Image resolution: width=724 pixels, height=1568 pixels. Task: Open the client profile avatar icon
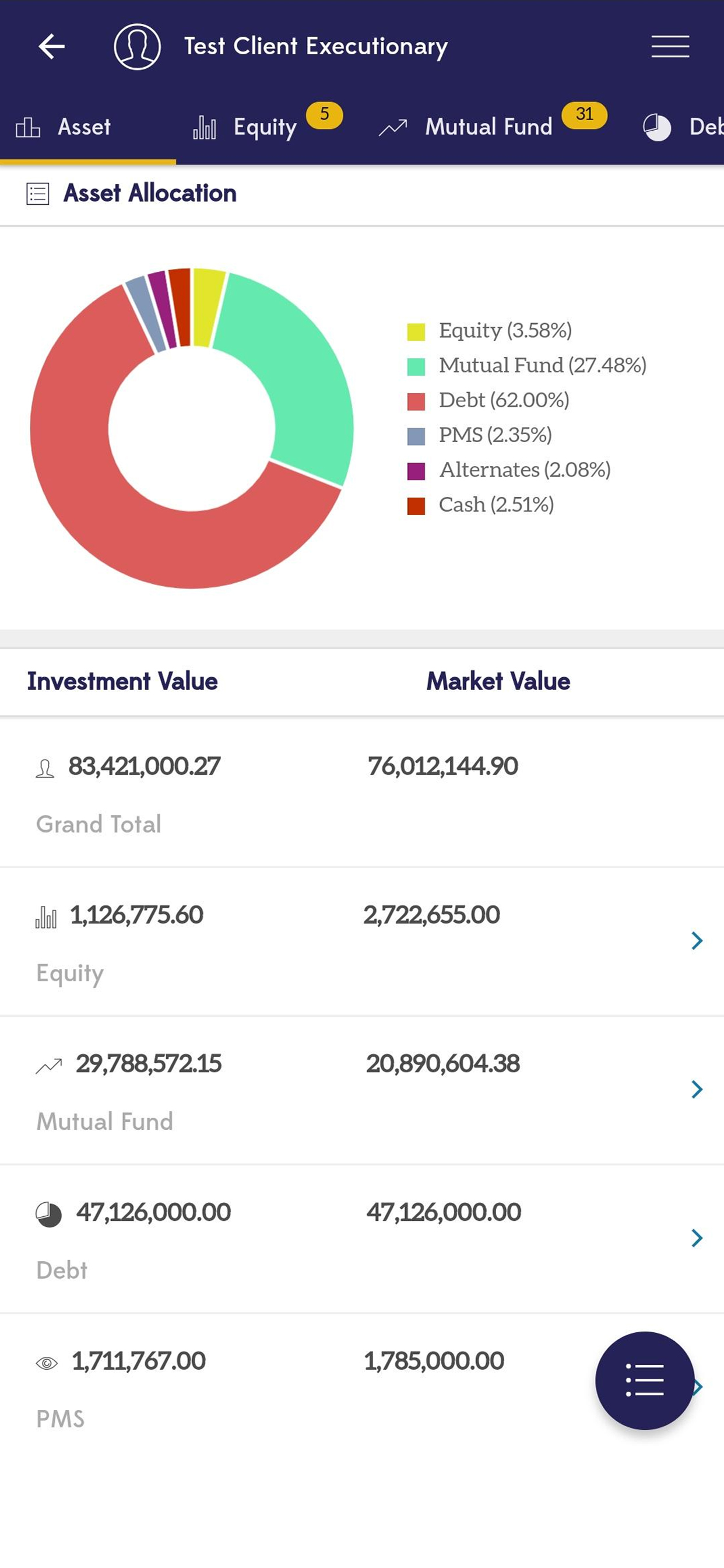138,46
